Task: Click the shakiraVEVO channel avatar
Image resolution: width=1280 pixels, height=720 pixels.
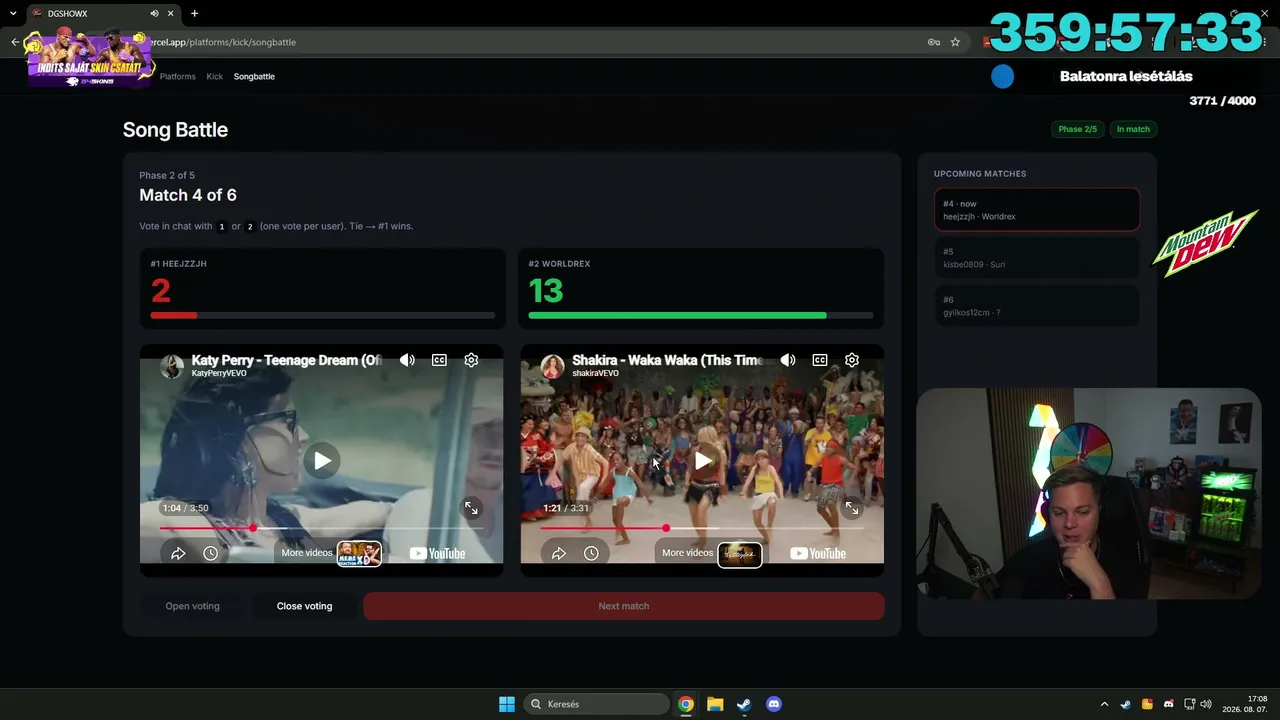Action: [x=553, y=366]
